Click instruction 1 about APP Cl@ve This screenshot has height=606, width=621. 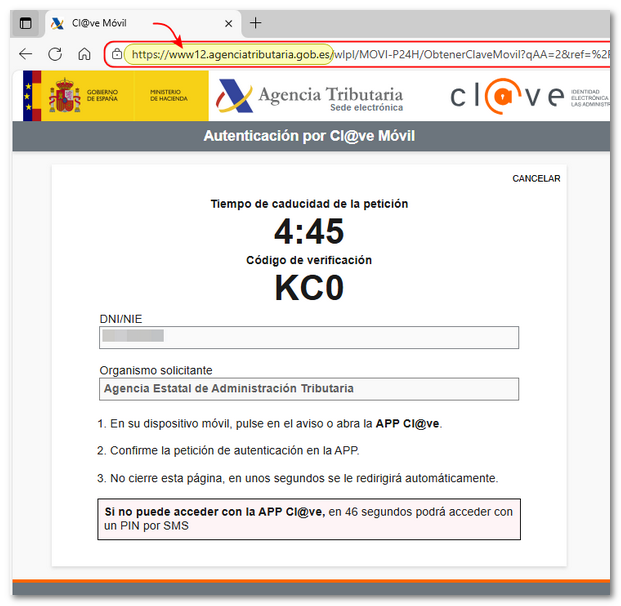[270, 424]
